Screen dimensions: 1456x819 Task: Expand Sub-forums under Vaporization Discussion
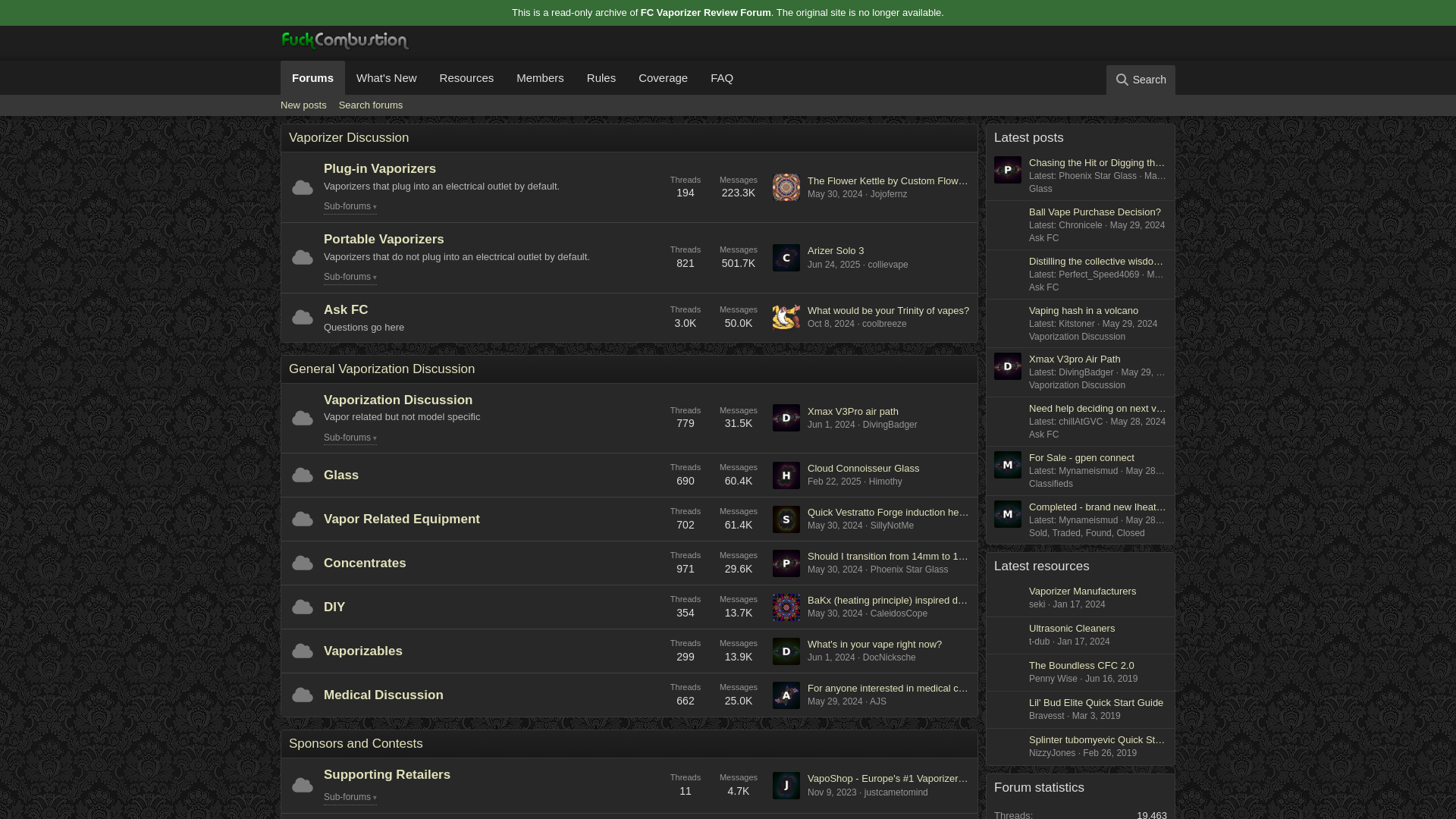coord(350,438)
